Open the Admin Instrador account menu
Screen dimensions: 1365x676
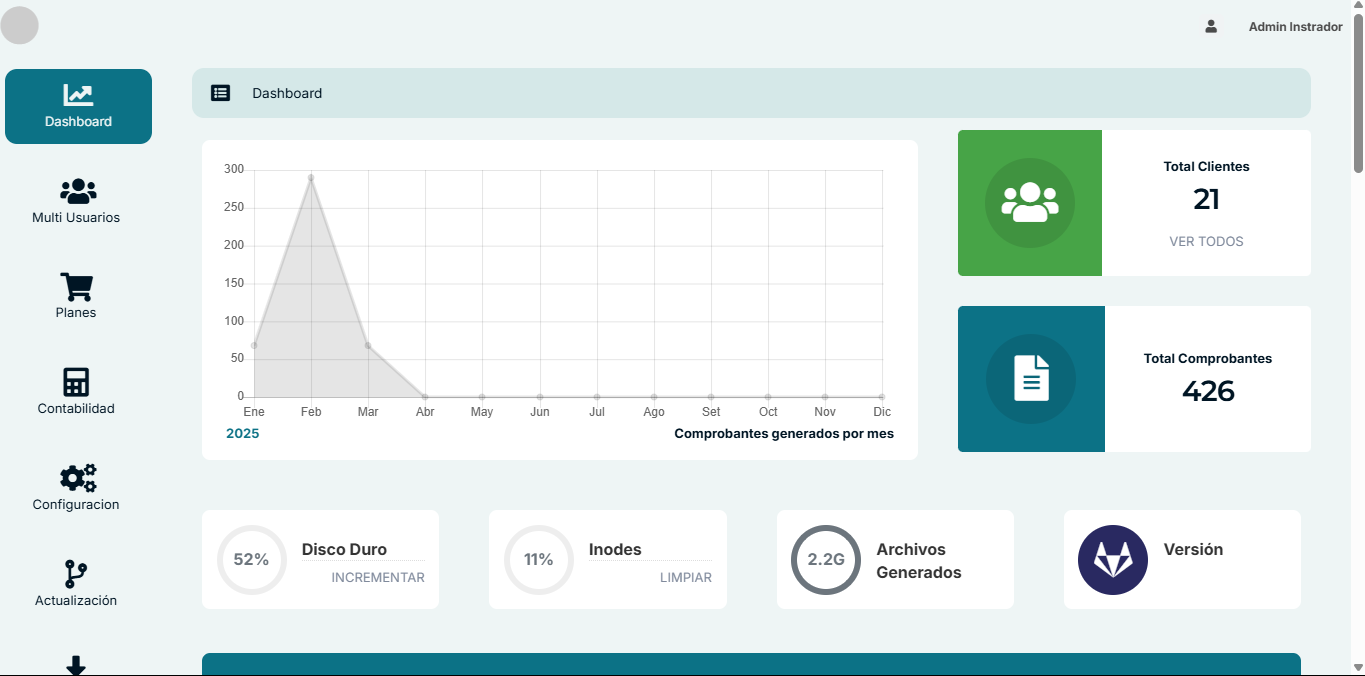click(1294, 27)
